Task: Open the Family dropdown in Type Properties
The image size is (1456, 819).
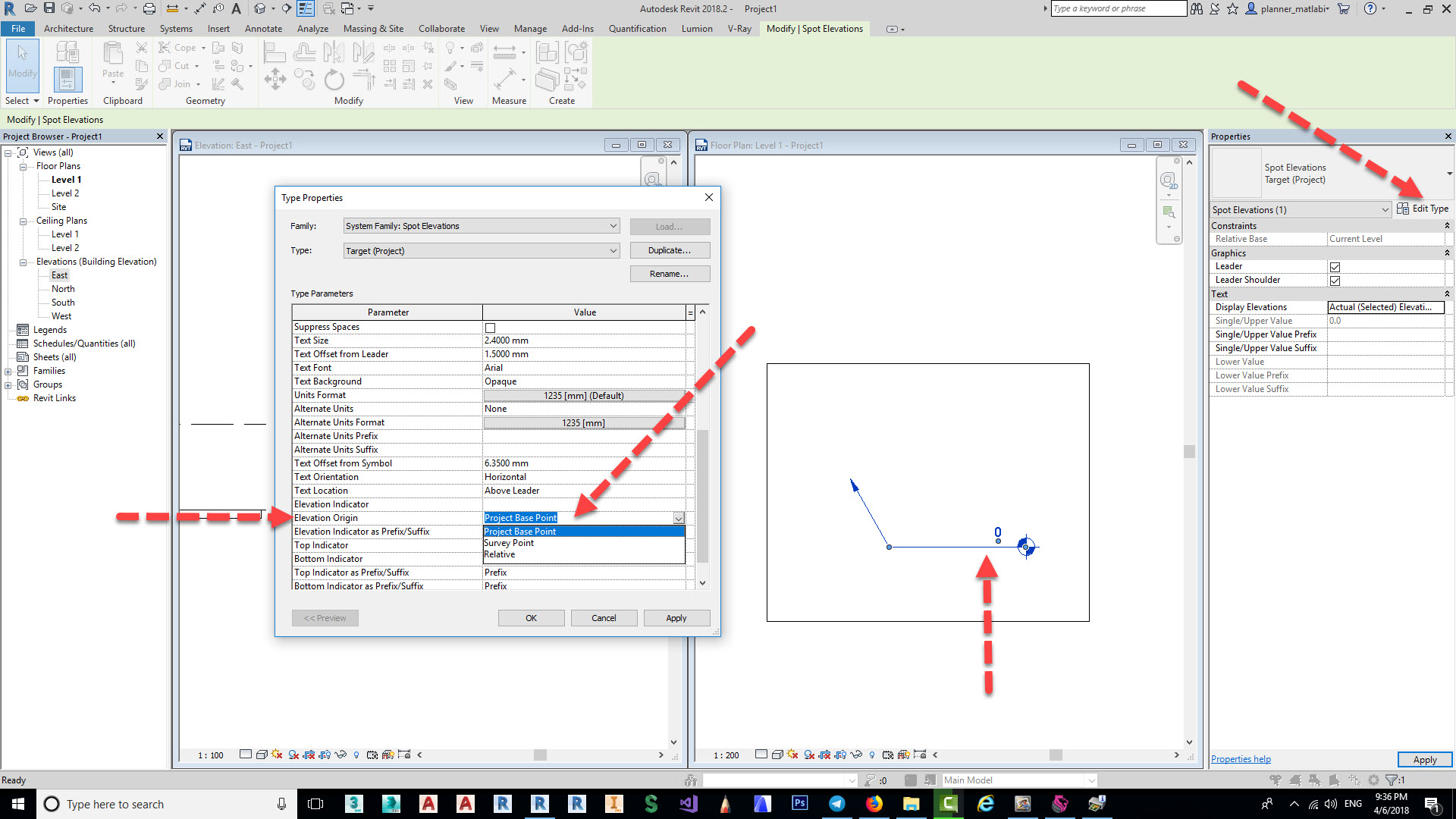Action: pos(613,225)
